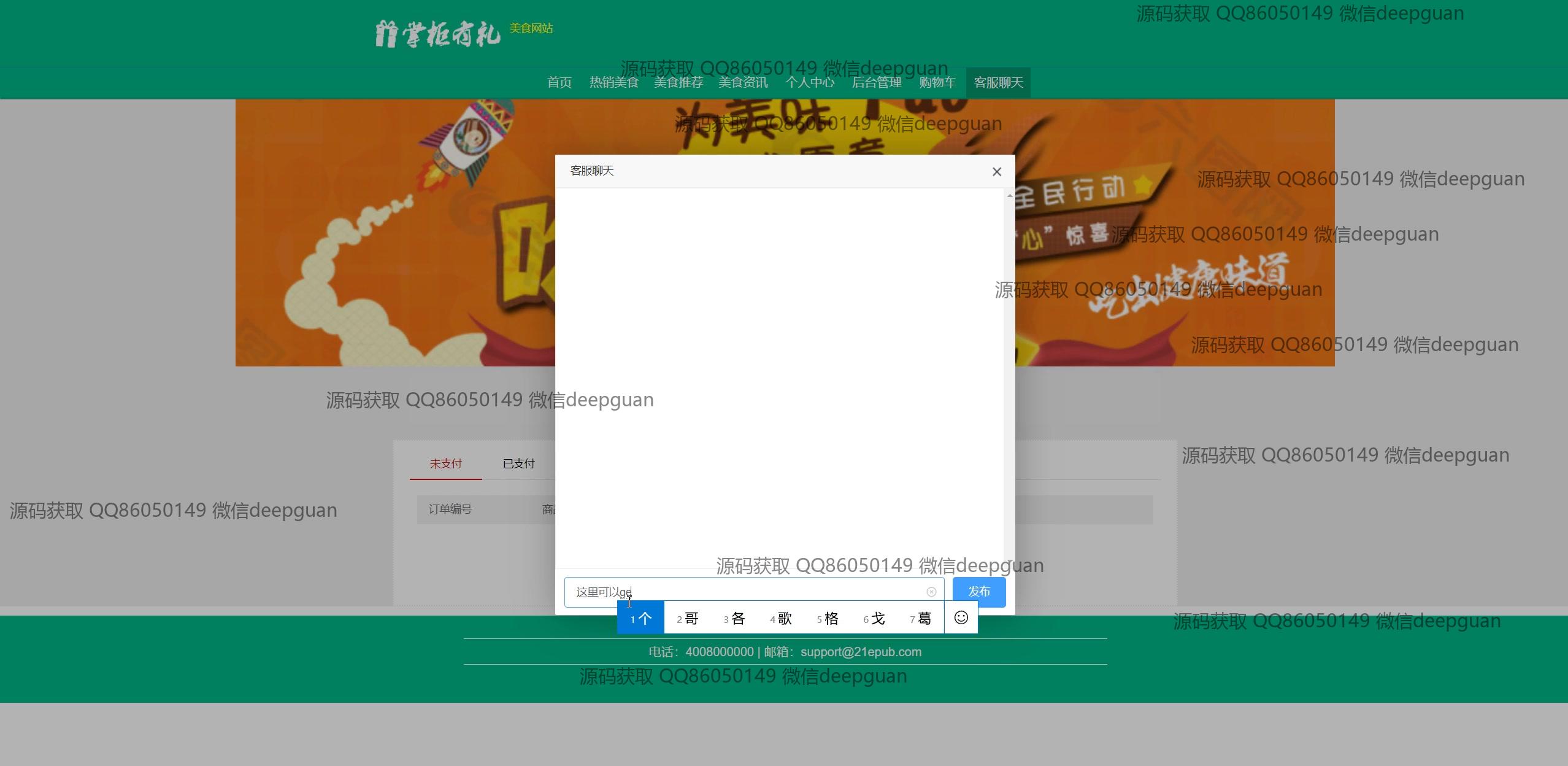Select IME candidate 4 歌
This screenshot has width=1568, height=766.
[781, 618]
